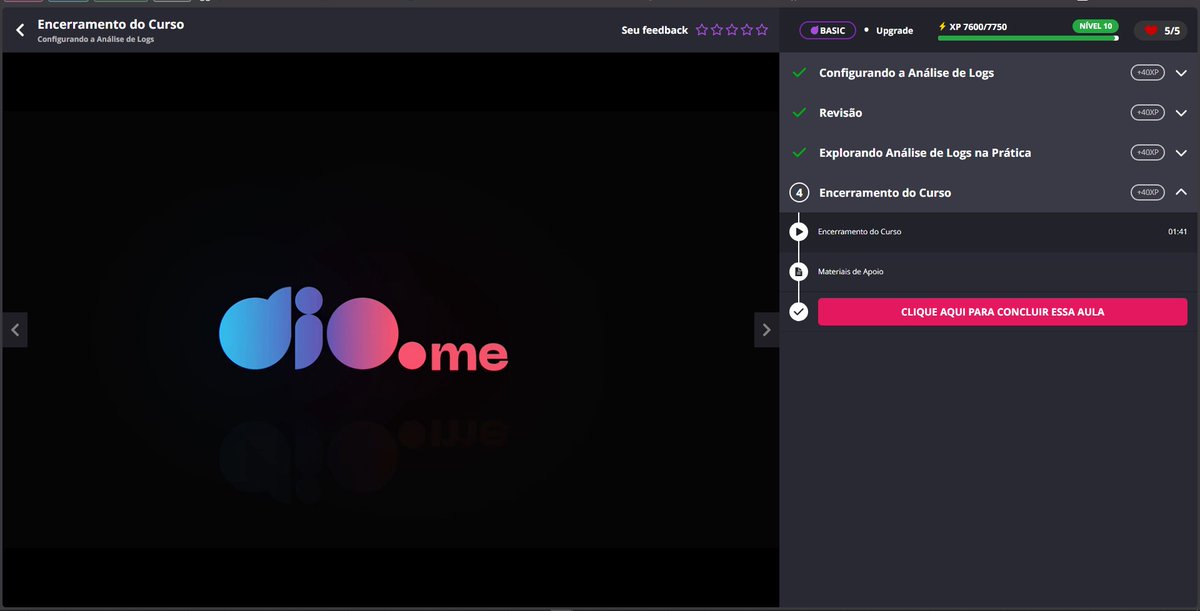1200x611 pixels.
Task: Click the green checkmark beside Revisão
Action: coord(799,113)
